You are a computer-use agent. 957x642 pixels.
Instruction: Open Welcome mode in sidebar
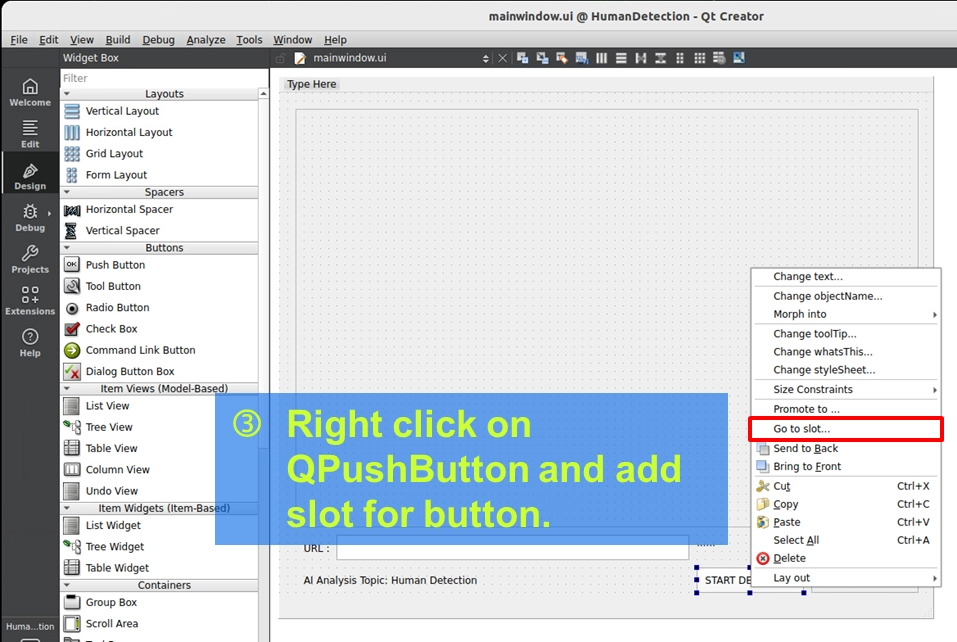pyautogui.click(x=30, y=93)
